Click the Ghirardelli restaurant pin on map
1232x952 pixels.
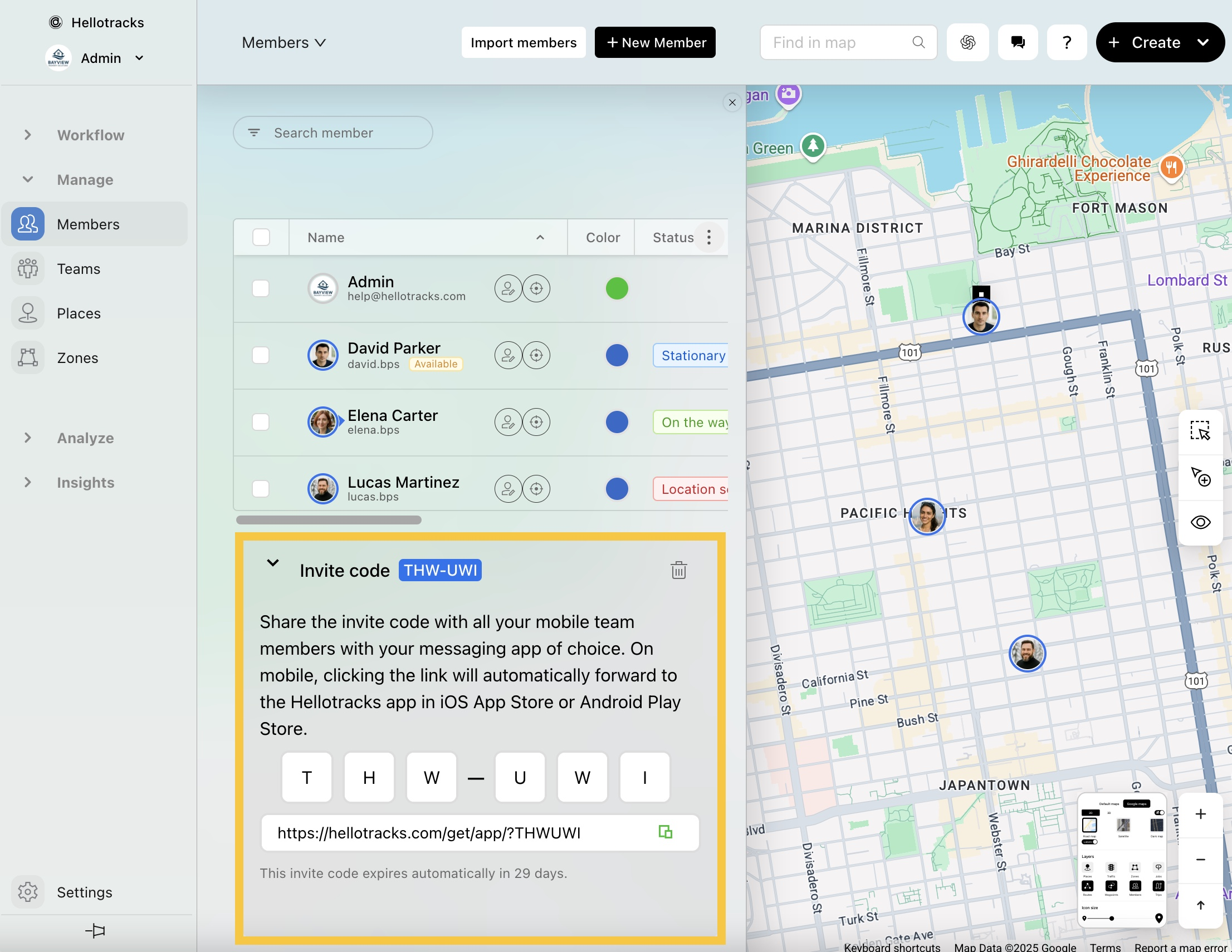click(x=1172, y=168)
